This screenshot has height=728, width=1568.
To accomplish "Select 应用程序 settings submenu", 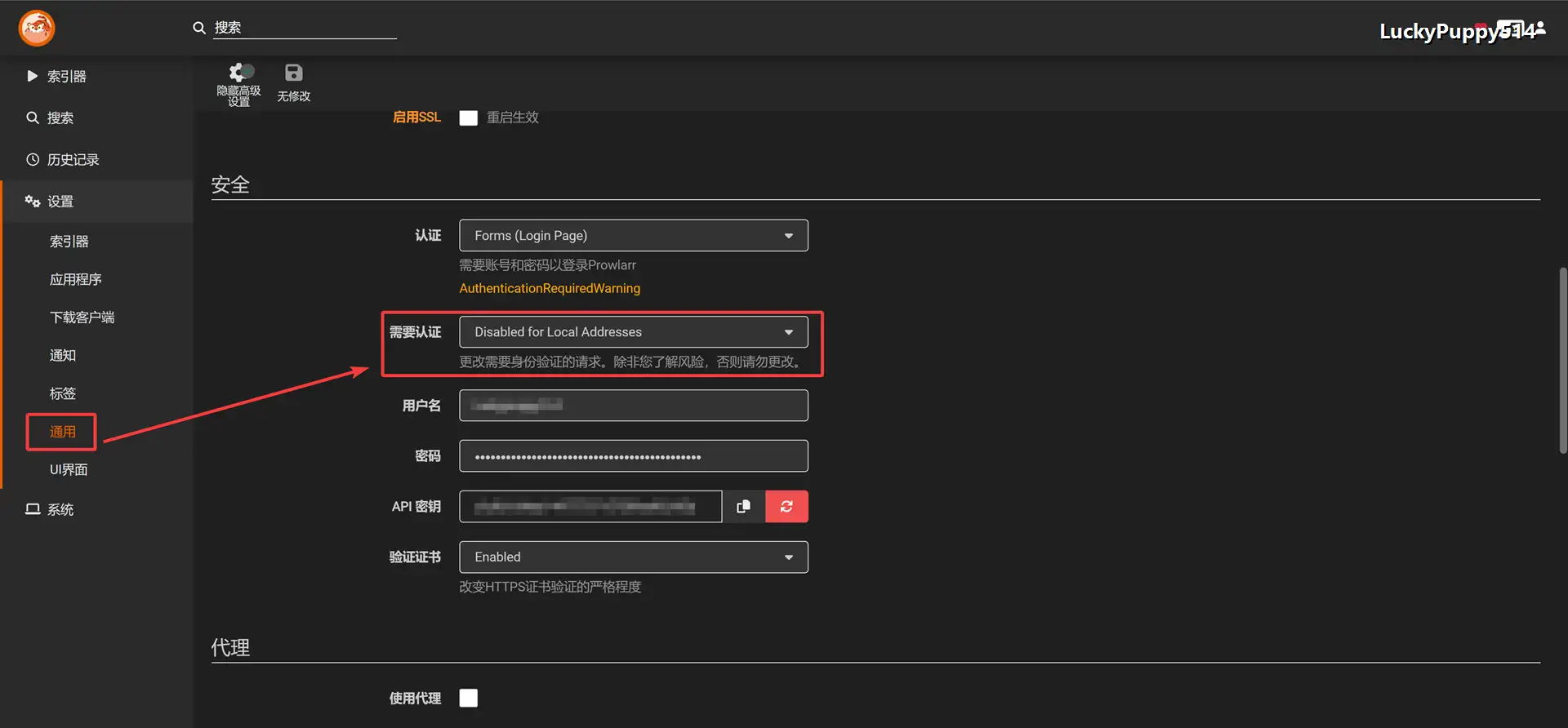I will (75, 279).
